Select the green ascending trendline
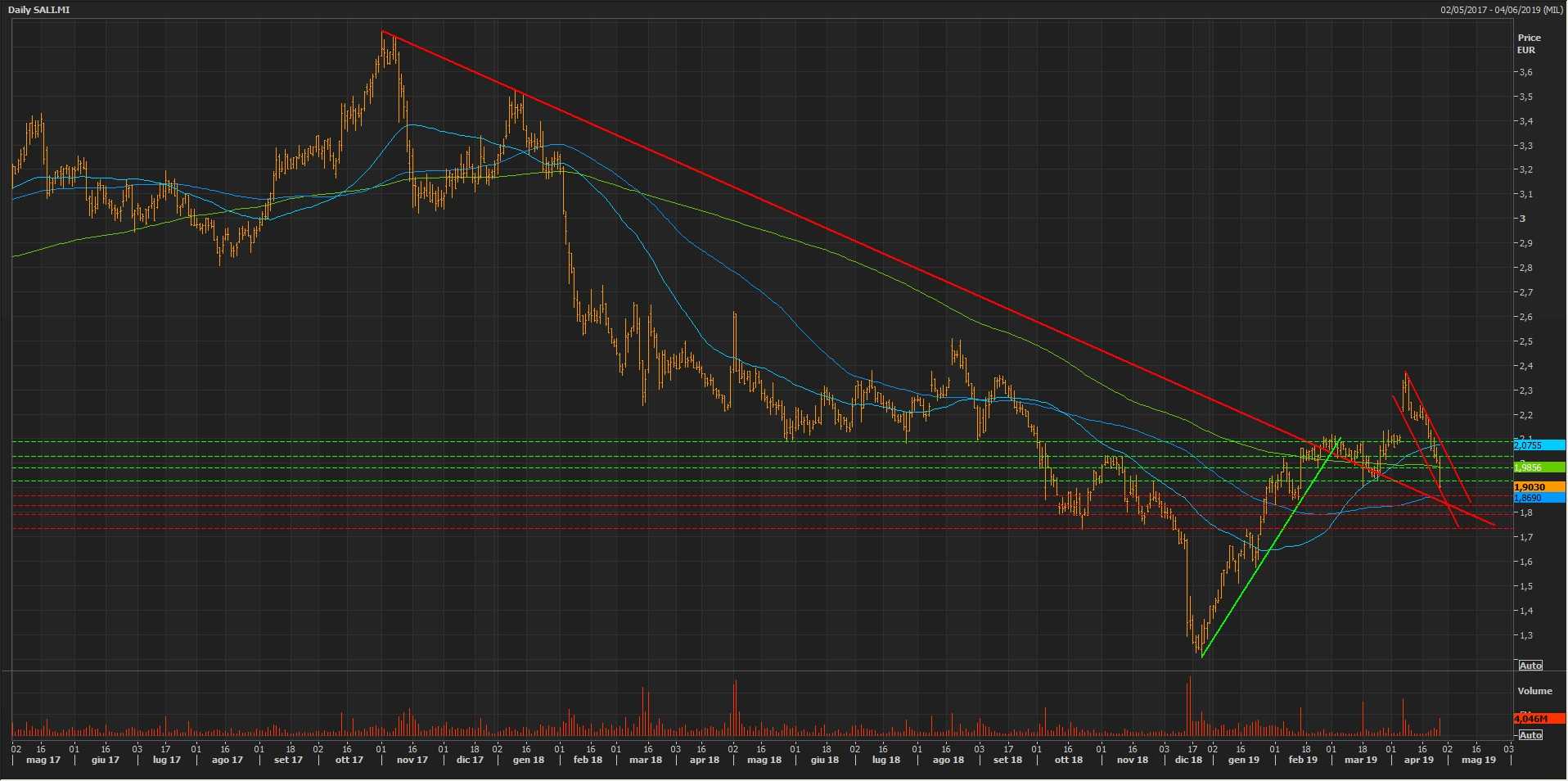This screenshot has width=1568, height=781. 1268,549
